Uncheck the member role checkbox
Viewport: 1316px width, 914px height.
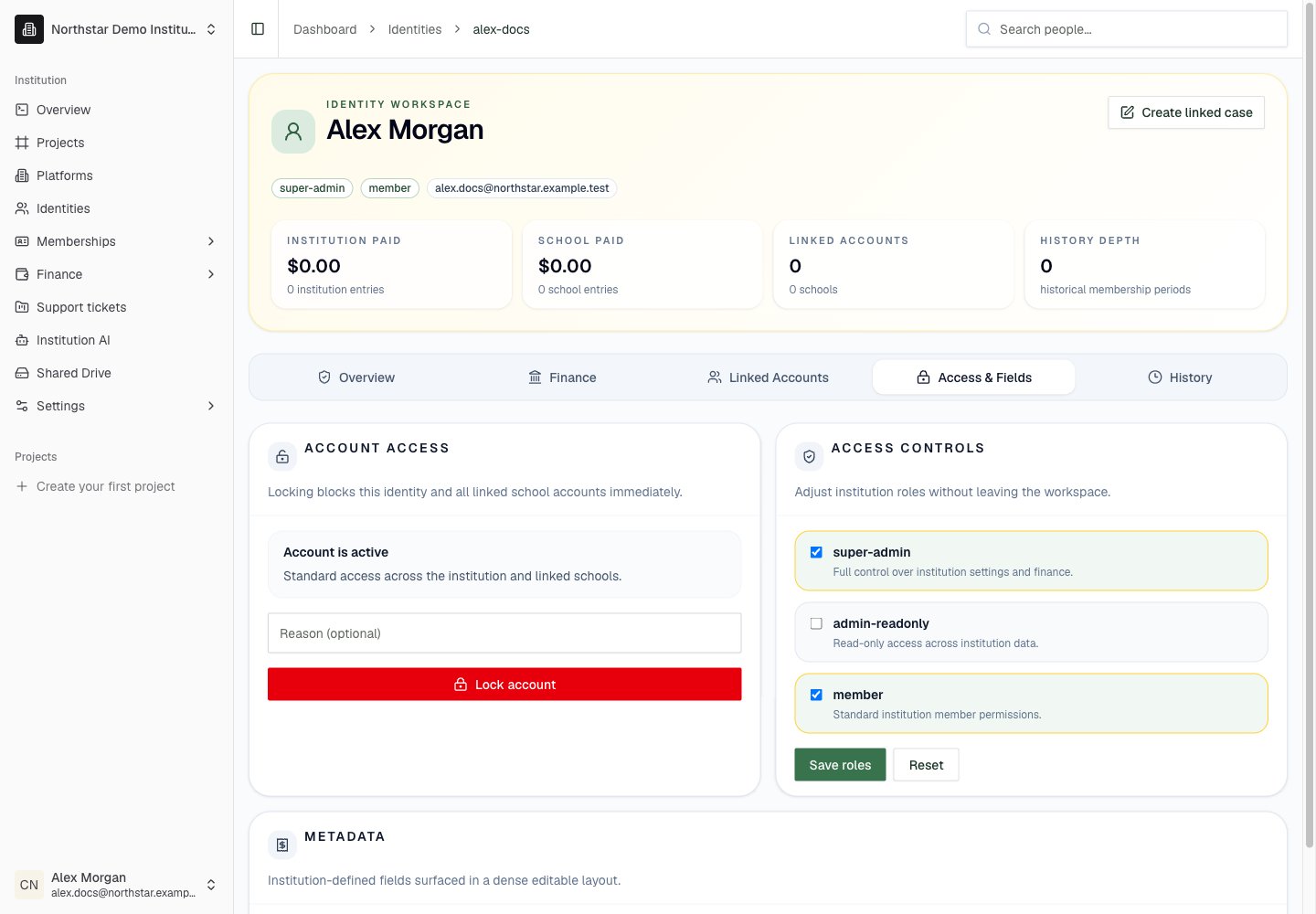(816, 695)
